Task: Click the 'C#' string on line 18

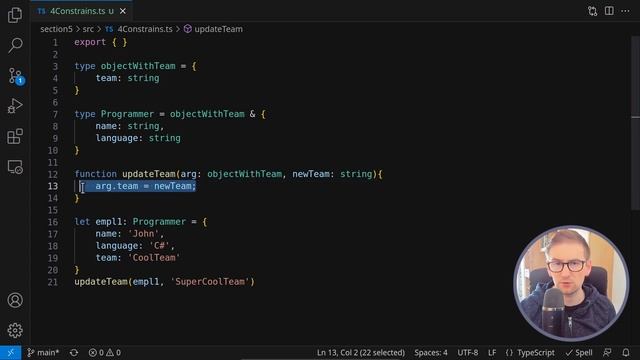Action: 159,246
